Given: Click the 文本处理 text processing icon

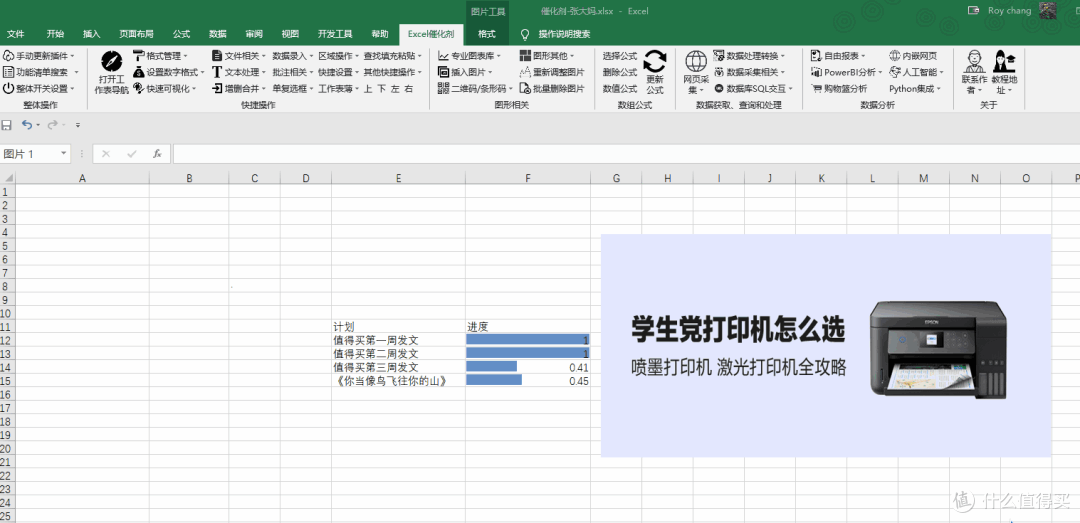Looking at the screenshot, I should (x=217, y=72).
